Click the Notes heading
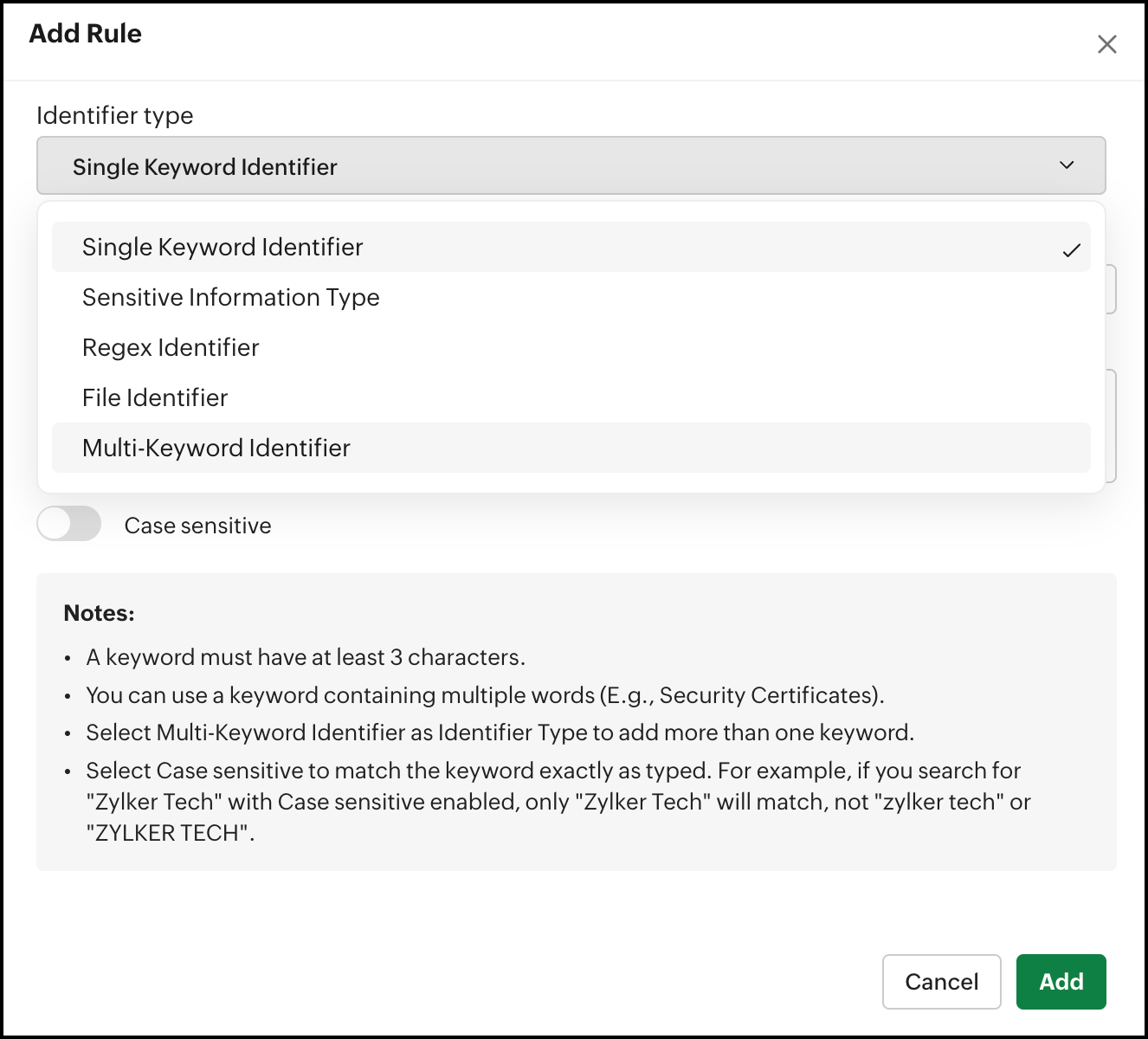 (100, 614)
